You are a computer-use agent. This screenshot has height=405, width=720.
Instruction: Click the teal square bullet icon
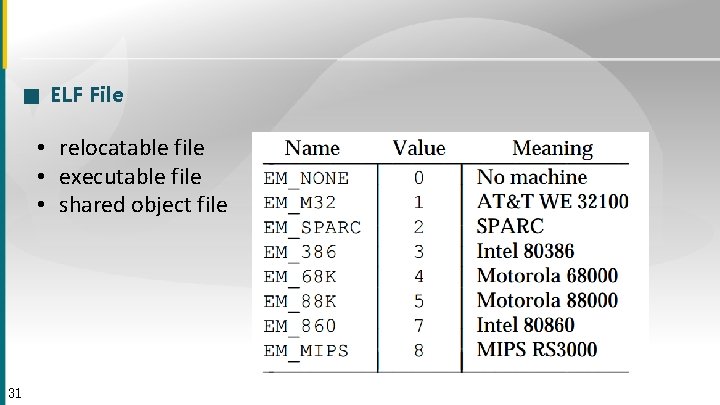click(x=31, y=96)
